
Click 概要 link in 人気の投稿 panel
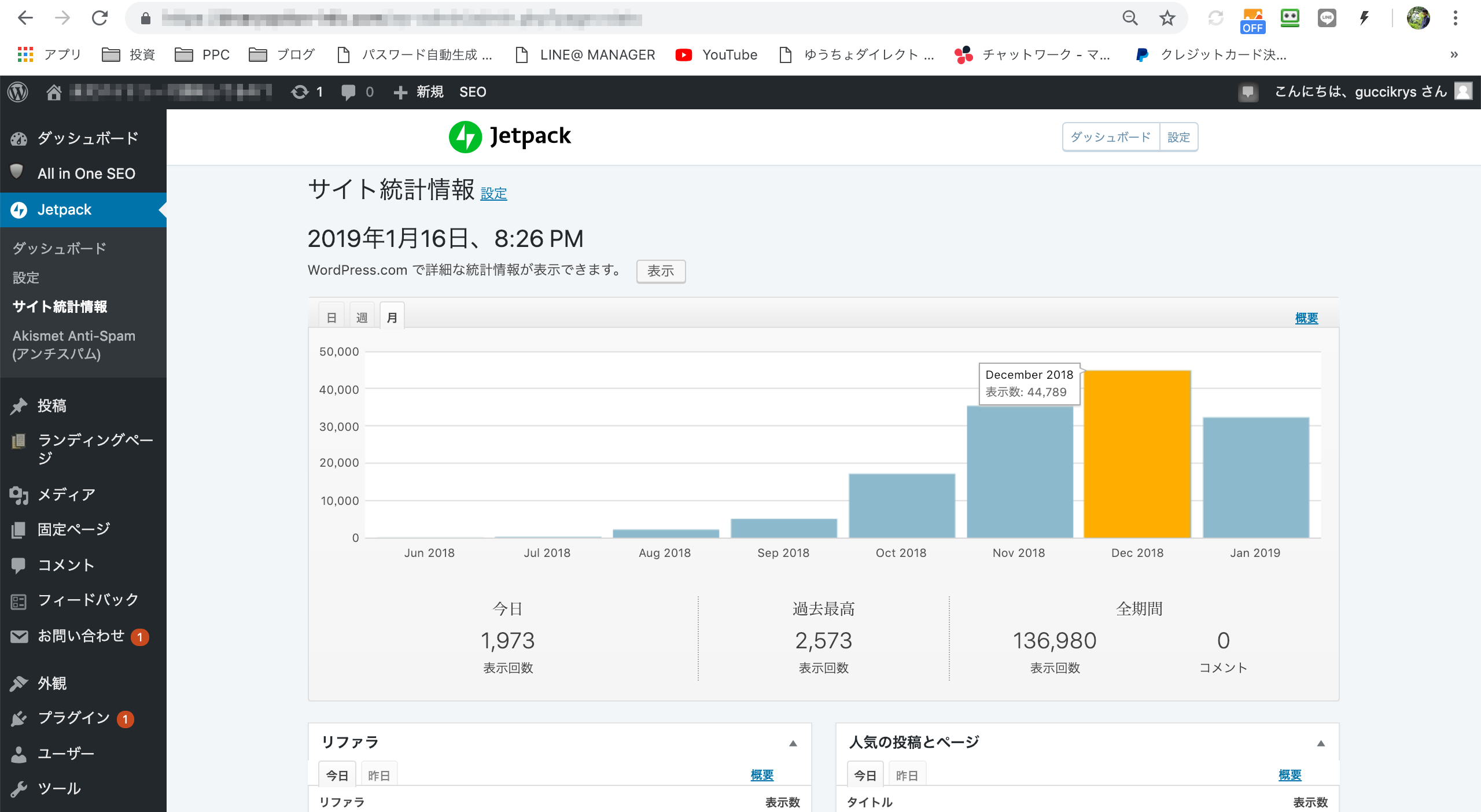[x=1290, y=775]
